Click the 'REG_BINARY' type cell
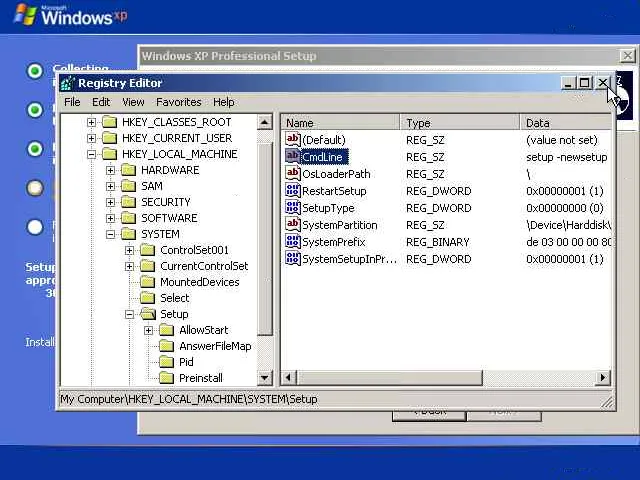Viewport: 640px width, 480px height. 438,242
